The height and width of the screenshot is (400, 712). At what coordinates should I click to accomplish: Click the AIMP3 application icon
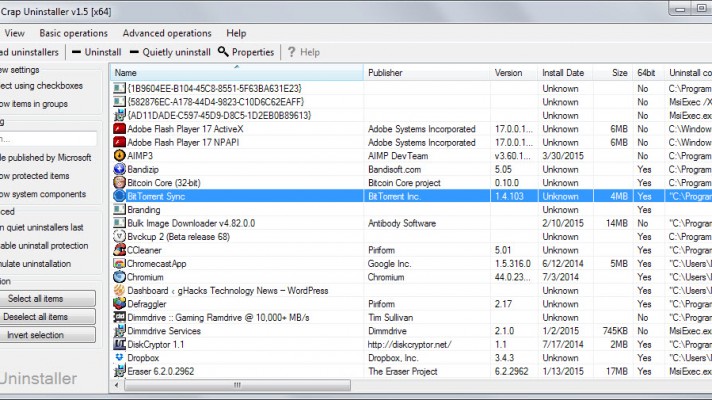119,156
